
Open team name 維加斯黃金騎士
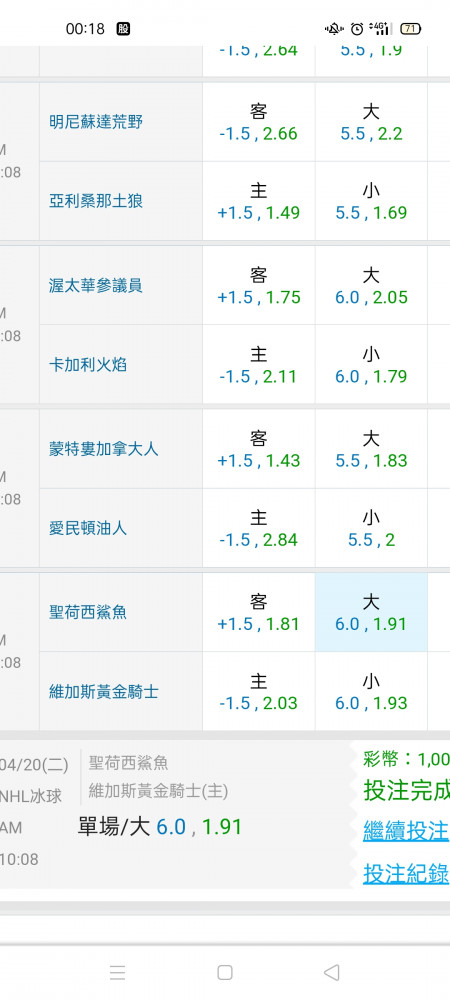[x=104, y=691]
